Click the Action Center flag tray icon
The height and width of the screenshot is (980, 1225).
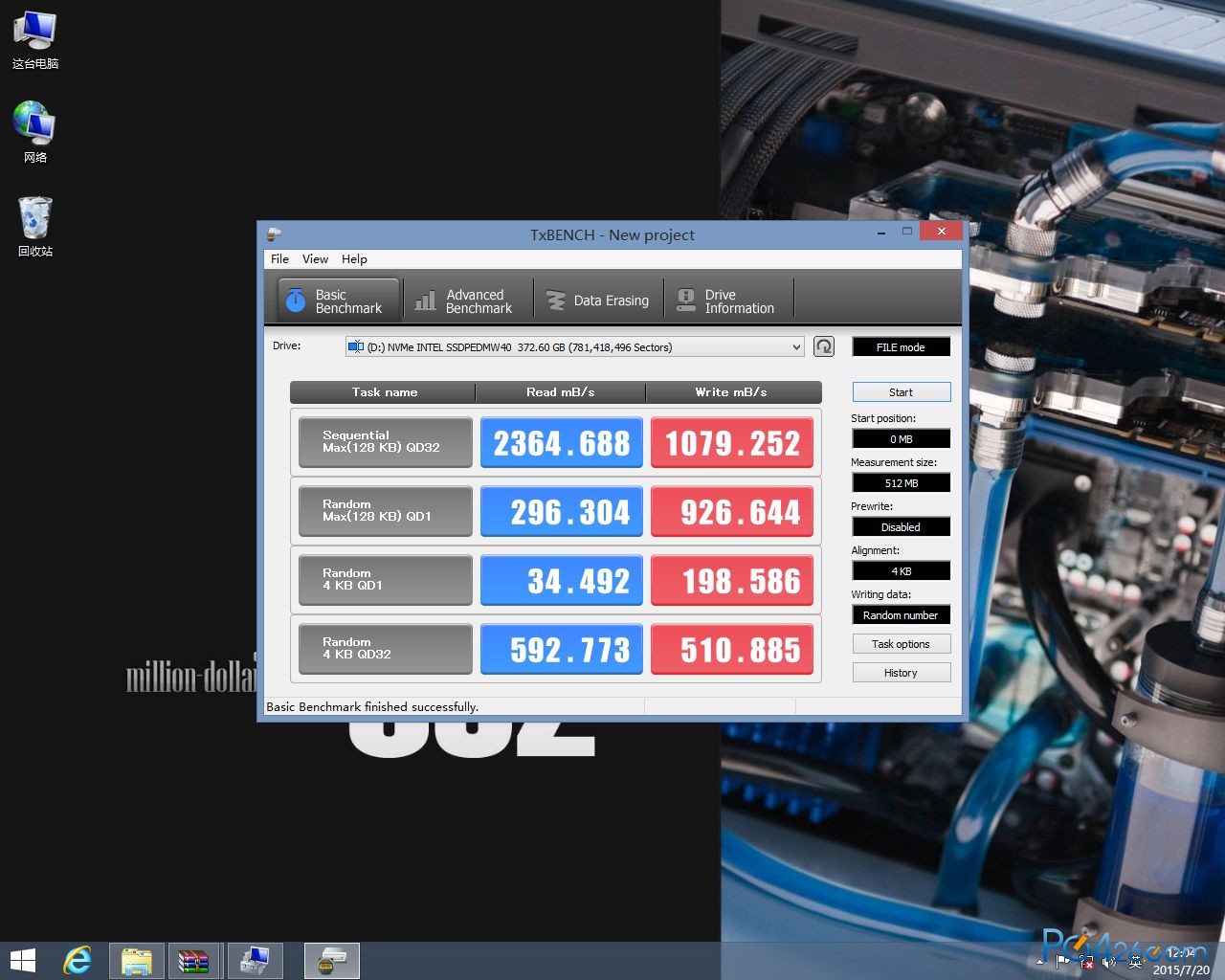click(1062, 962)
